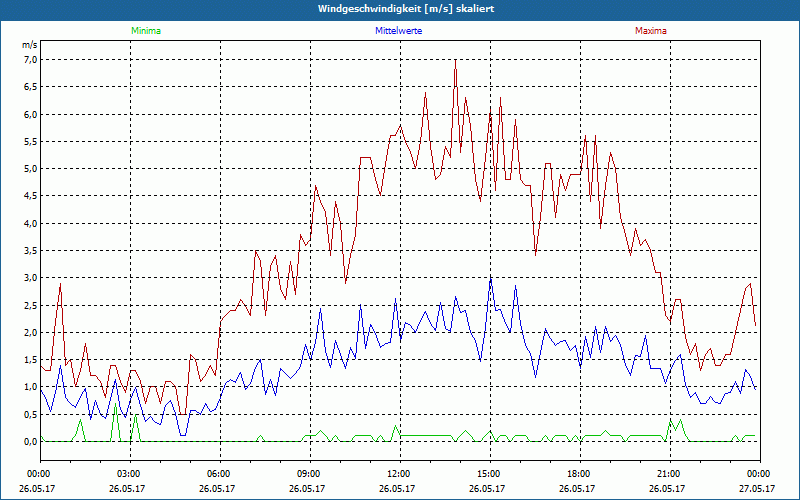The height and width of the screenshot is (500, 800).
Task: Click the green Minima spike before 03:00
Action: (x=115, y=405)
